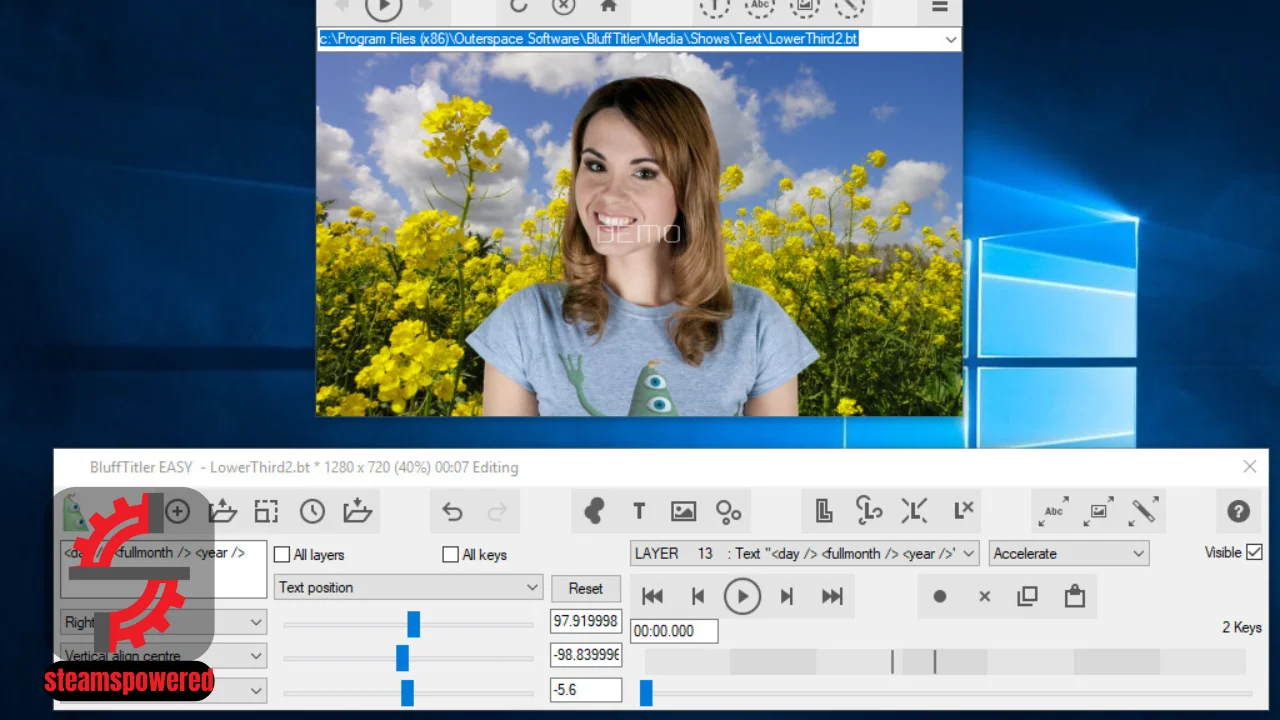Copy the key with the overlapping squares icon

click(x=1027, y=596)
